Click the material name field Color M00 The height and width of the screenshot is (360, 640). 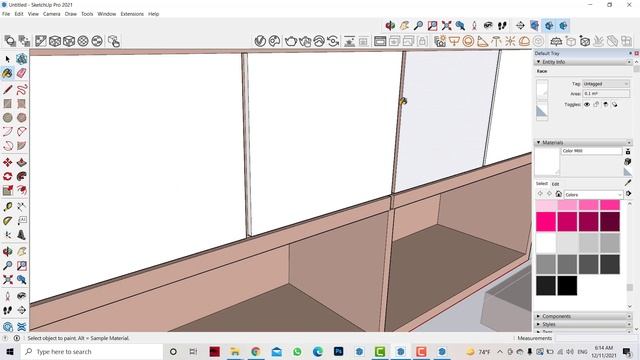click(591, 151)
